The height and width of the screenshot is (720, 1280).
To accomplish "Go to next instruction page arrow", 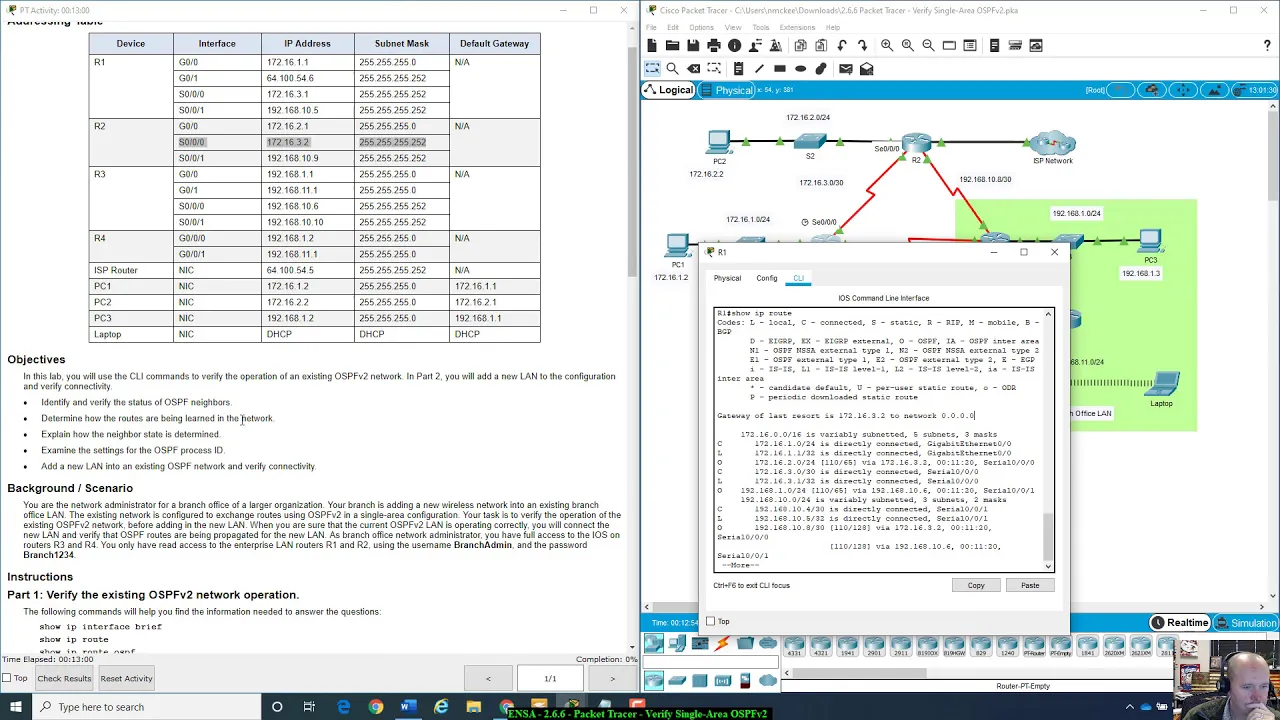I will [612, 678].
